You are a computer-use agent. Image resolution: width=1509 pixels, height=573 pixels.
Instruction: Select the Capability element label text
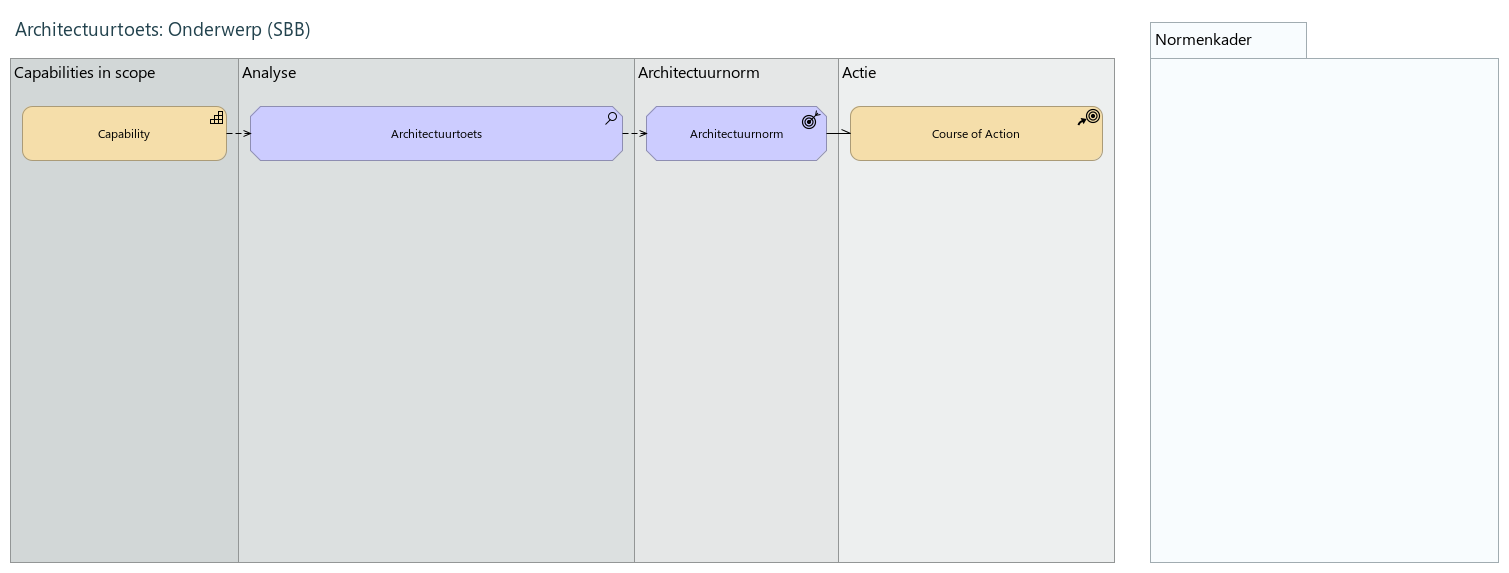(124, 134)
